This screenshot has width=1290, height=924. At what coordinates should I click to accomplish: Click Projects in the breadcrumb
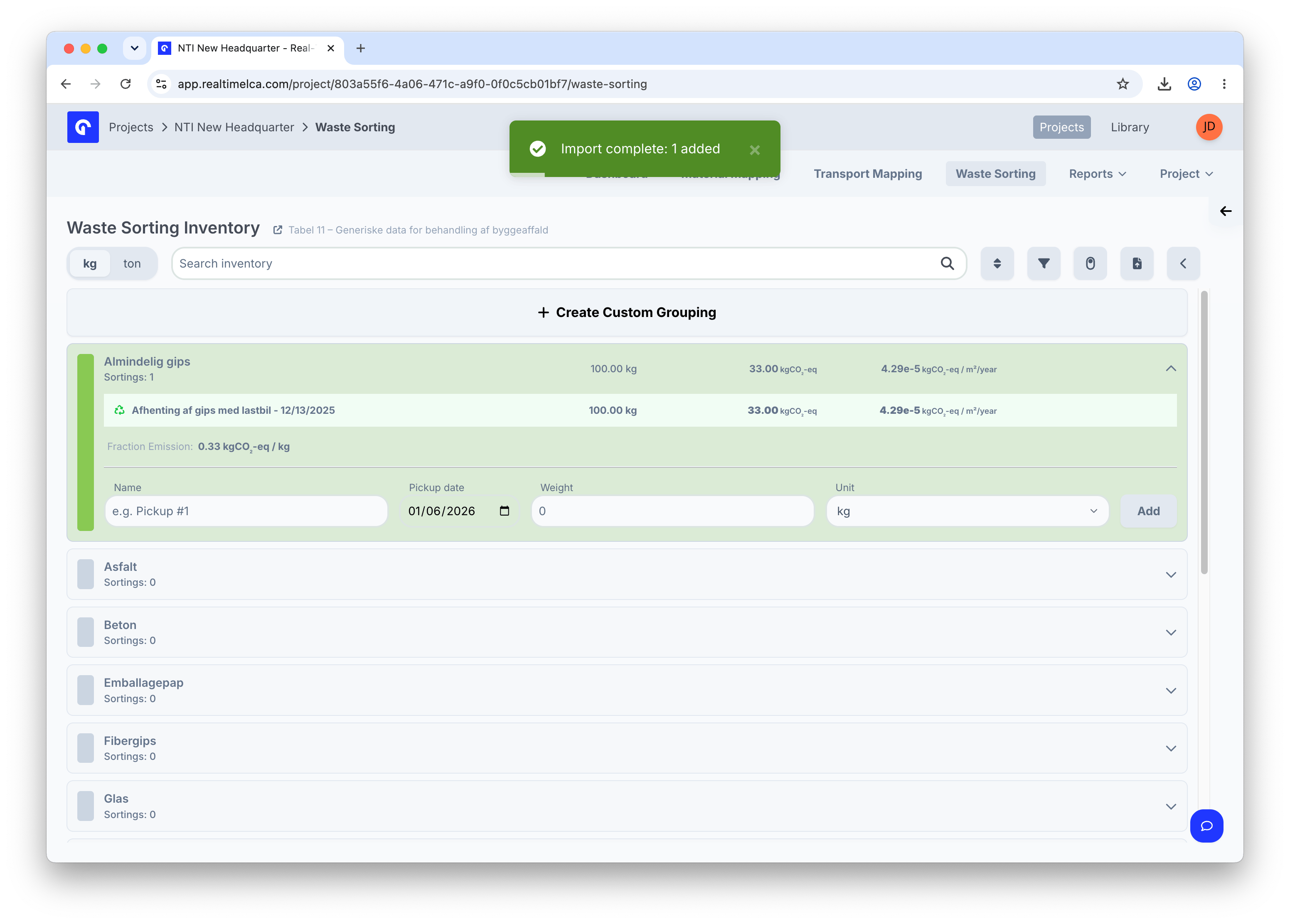[x=131, y=127]
